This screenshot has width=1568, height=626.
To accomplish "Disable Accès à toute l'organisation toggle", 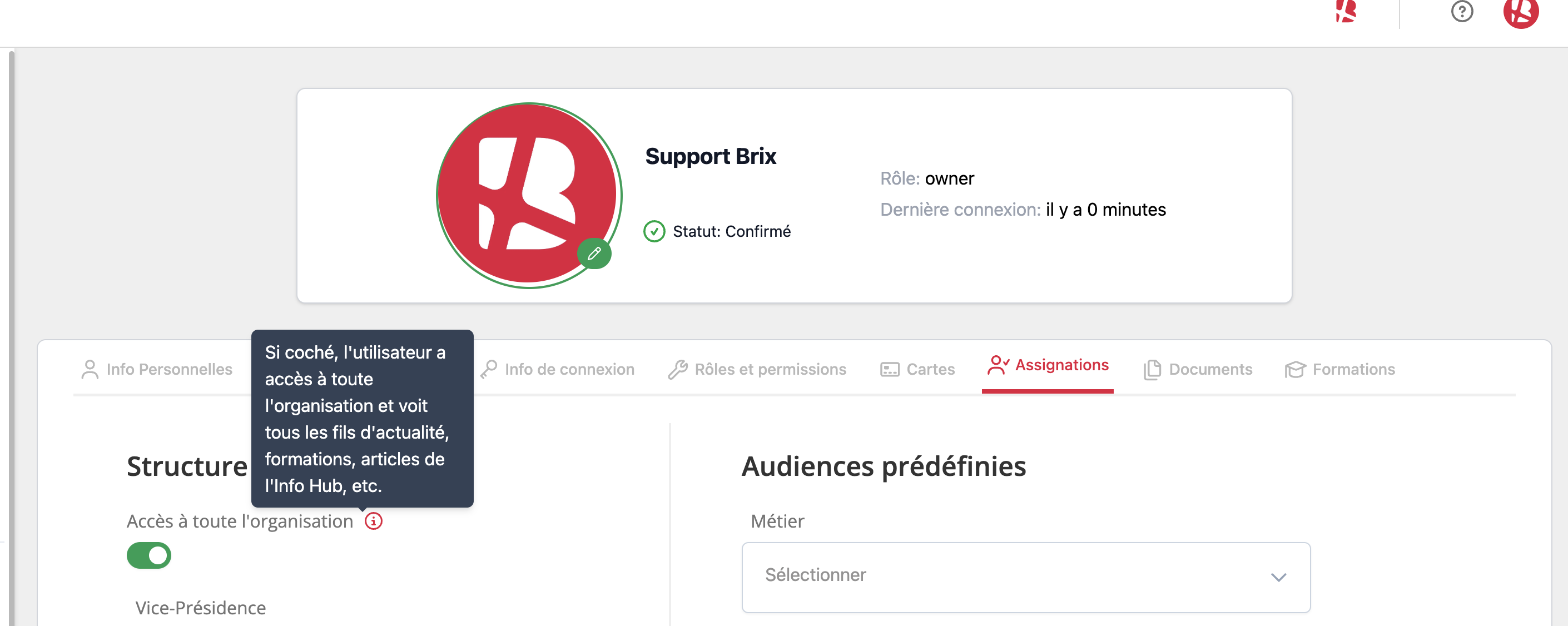I will 149,555.
